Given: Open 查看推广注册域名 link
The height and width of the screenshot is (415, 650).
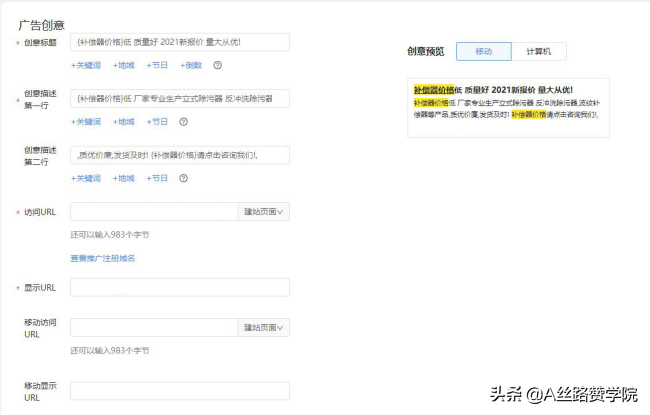Looking at the screenshot, I should tap(102, 258).
